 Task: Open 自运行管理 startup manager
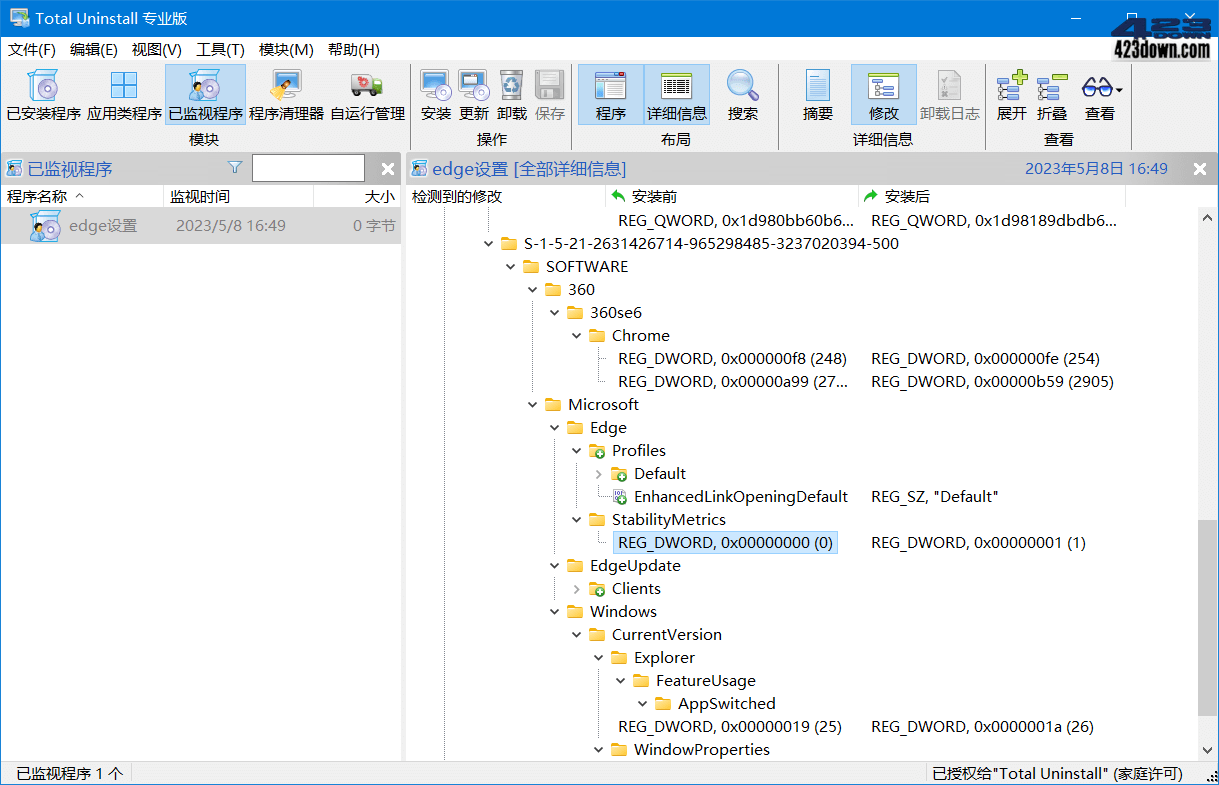367,96
